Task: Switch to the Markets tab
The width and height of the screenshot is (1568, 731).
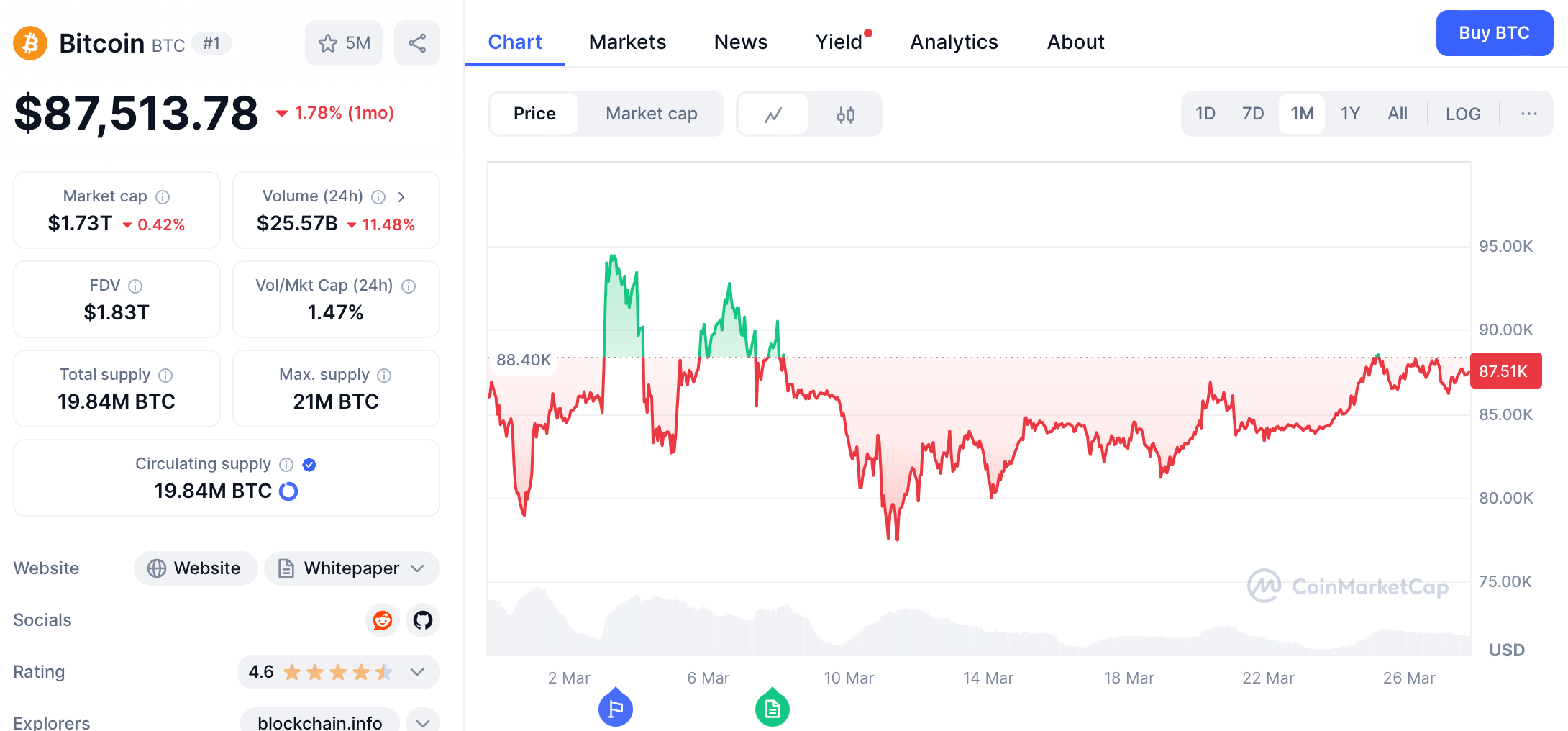Action: click(x=627, y=42)
